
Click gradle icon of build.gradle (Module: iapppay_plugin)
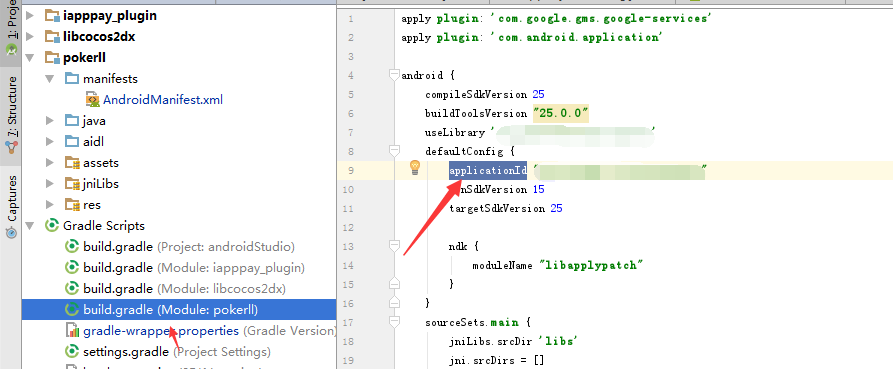pyautogui.click(x=72, y=268)
